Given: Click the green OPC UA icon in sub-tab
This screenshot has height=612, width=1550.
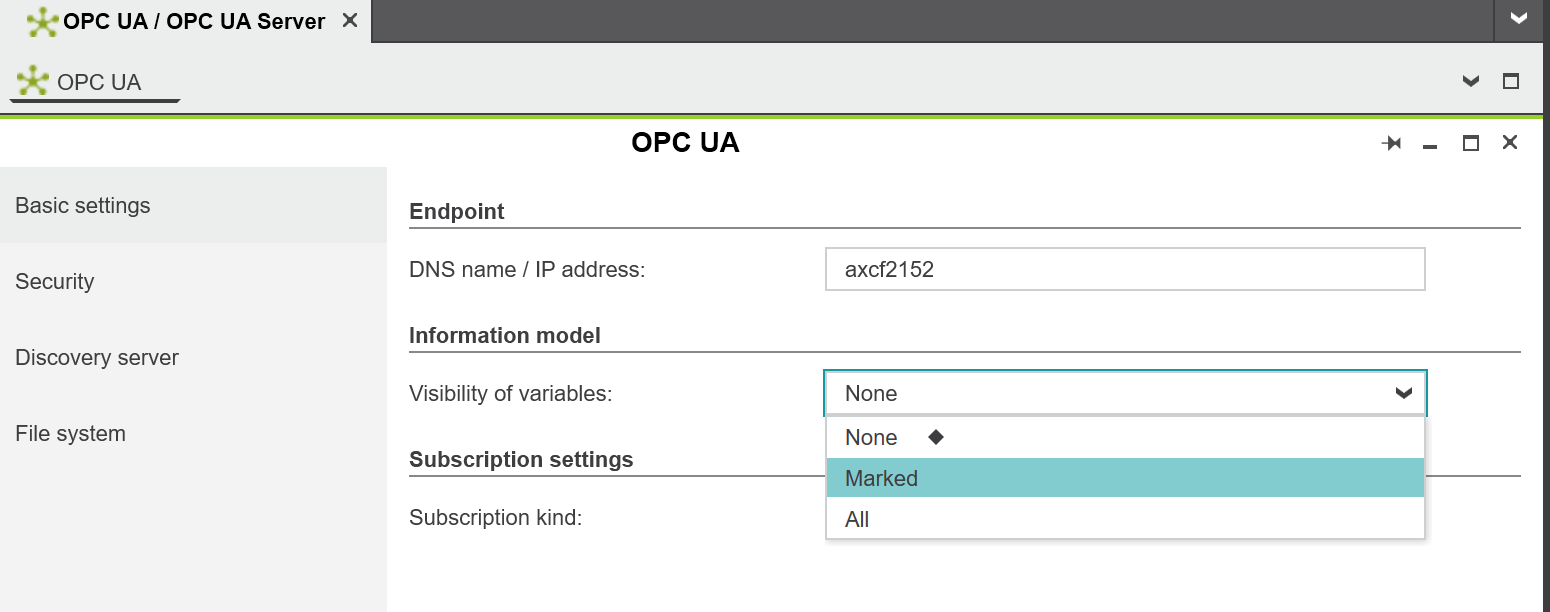Looking at the screenshot, I should point(33,81).
